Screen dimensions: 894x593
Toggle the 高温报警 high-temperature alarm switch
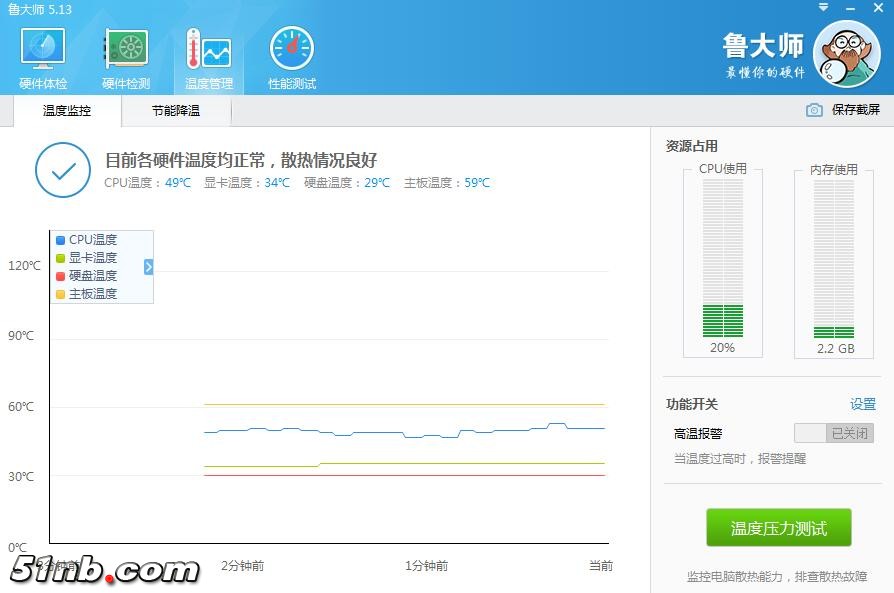click(833, 433)
